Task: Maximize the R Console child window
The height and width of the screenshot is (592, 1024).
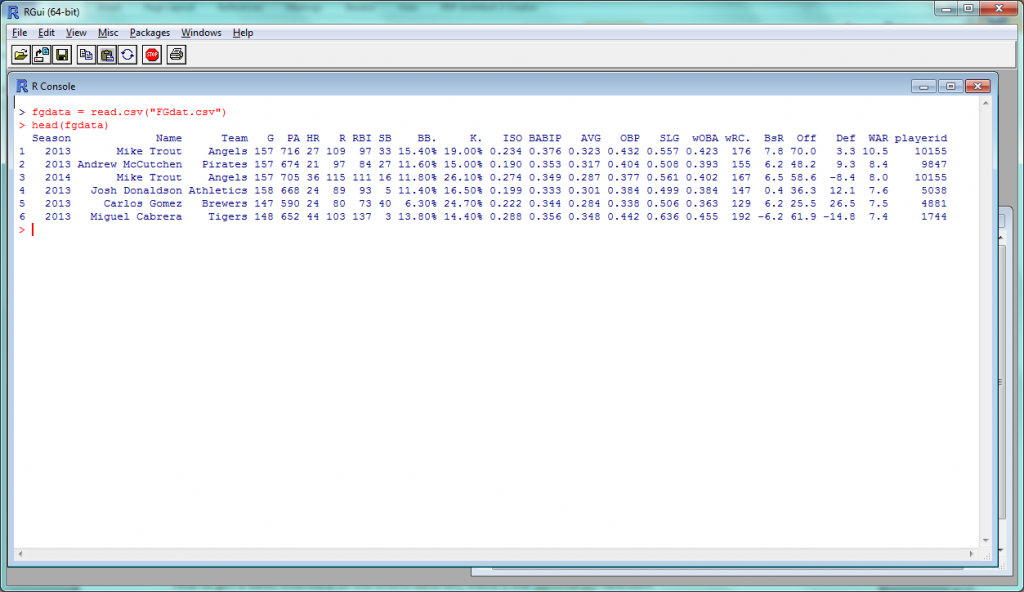Action: click(951, 86)
